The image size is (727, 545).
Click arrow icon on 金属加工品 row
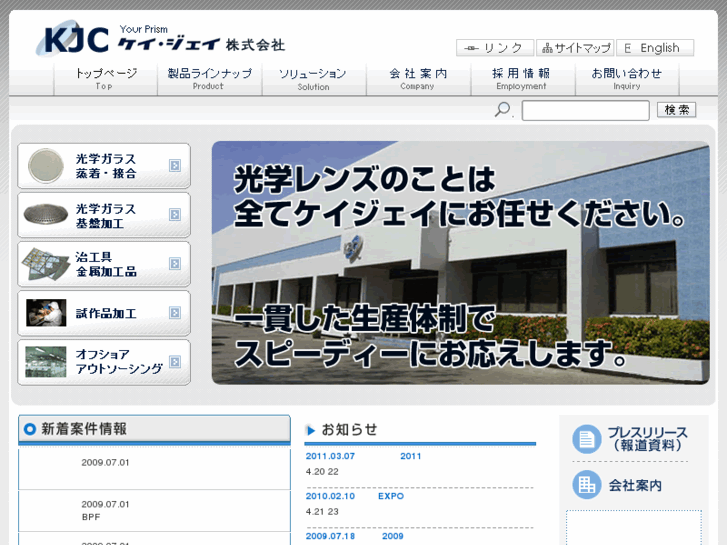click(x=175, y=263)
